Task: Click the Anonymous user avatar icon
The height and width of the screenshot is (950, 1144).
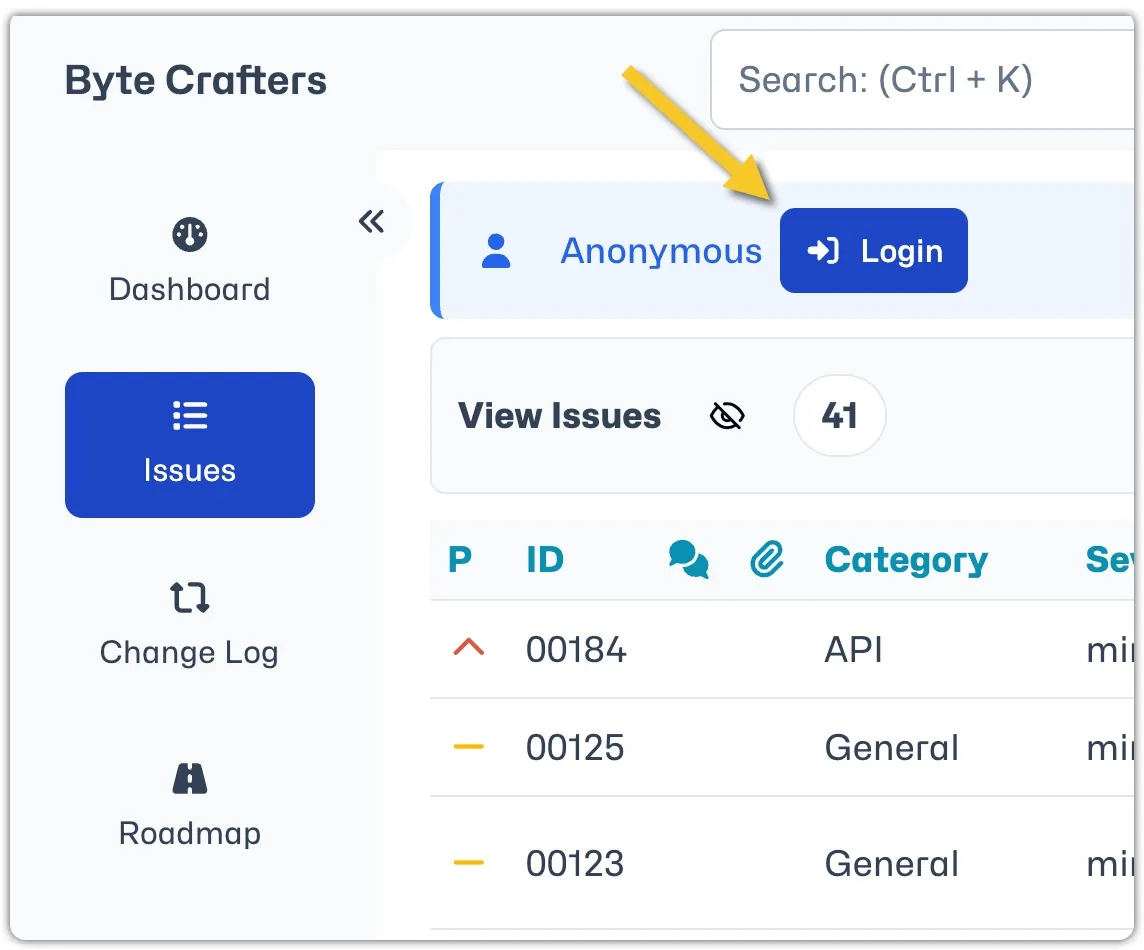Action: tap(496, 251)
